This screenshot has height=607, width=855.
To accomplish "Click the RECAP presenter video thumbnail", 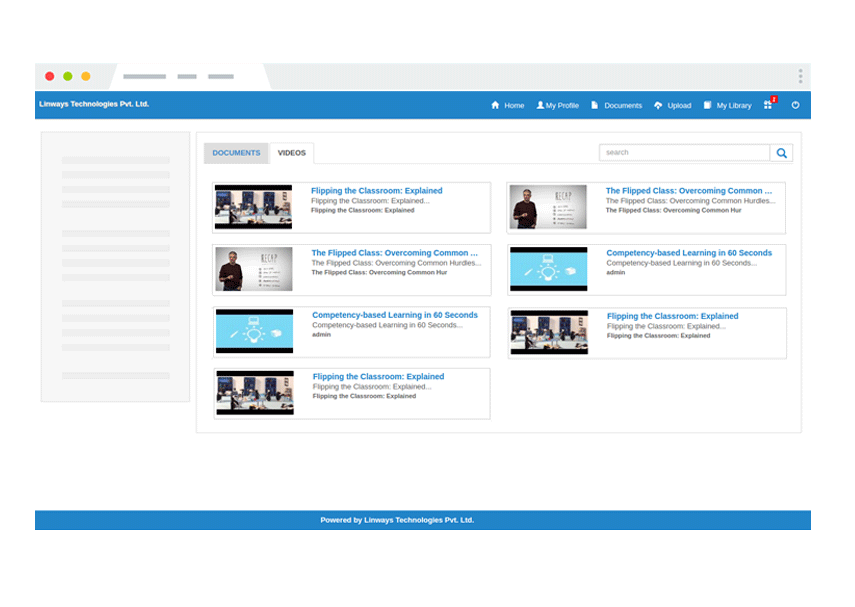I will coord(548,206).
